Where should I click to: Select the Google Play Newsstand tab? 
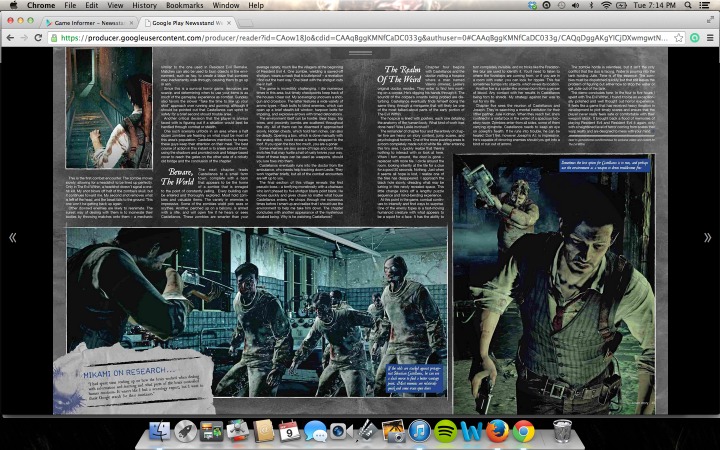(x=187, y=22)
